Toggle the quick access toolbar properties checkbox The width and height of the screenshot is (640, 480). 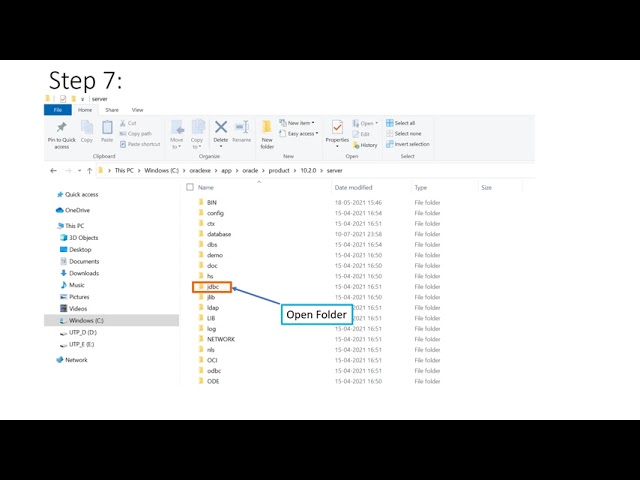(x=63, y=99)
